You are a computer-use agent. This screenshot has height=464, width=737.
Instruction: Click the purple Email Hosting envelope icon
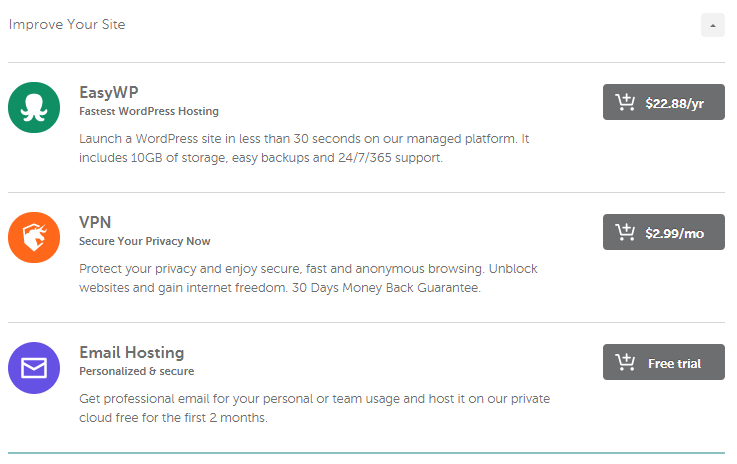(x=34, y=368)
